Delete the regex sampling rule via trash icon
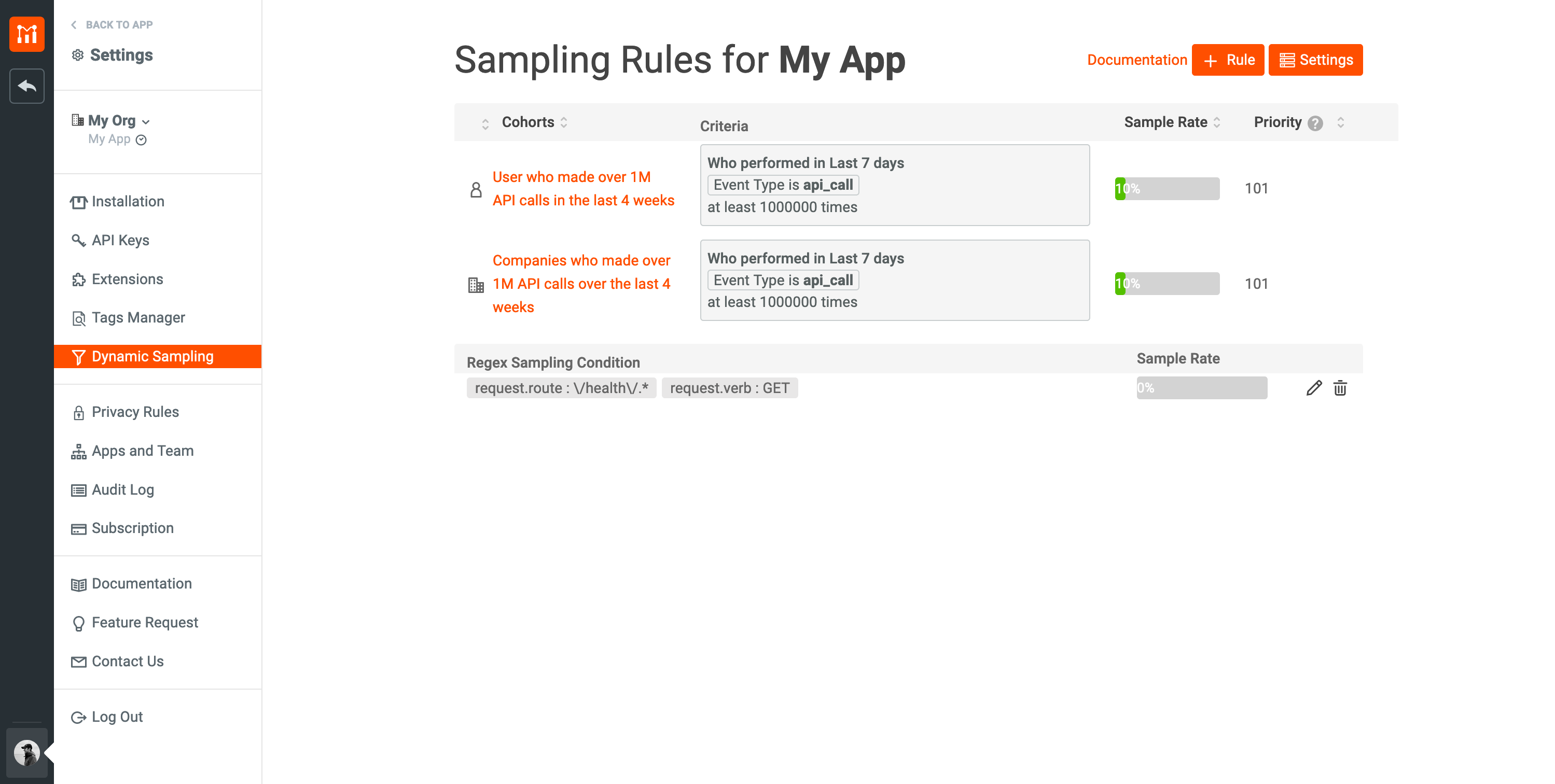This screenshot has height=784, width=1555. tap(1340, 388)
